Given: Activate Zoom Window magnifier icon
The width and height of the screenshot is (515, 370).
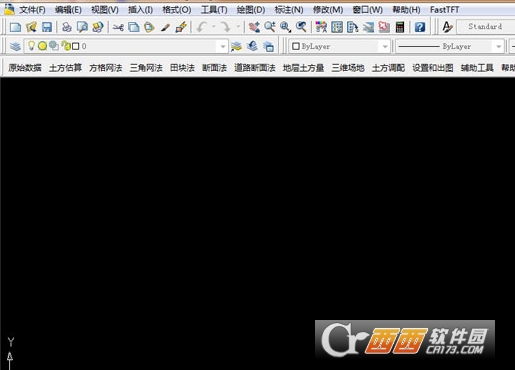Looking at the screenshot, I should tap(285, 27).
